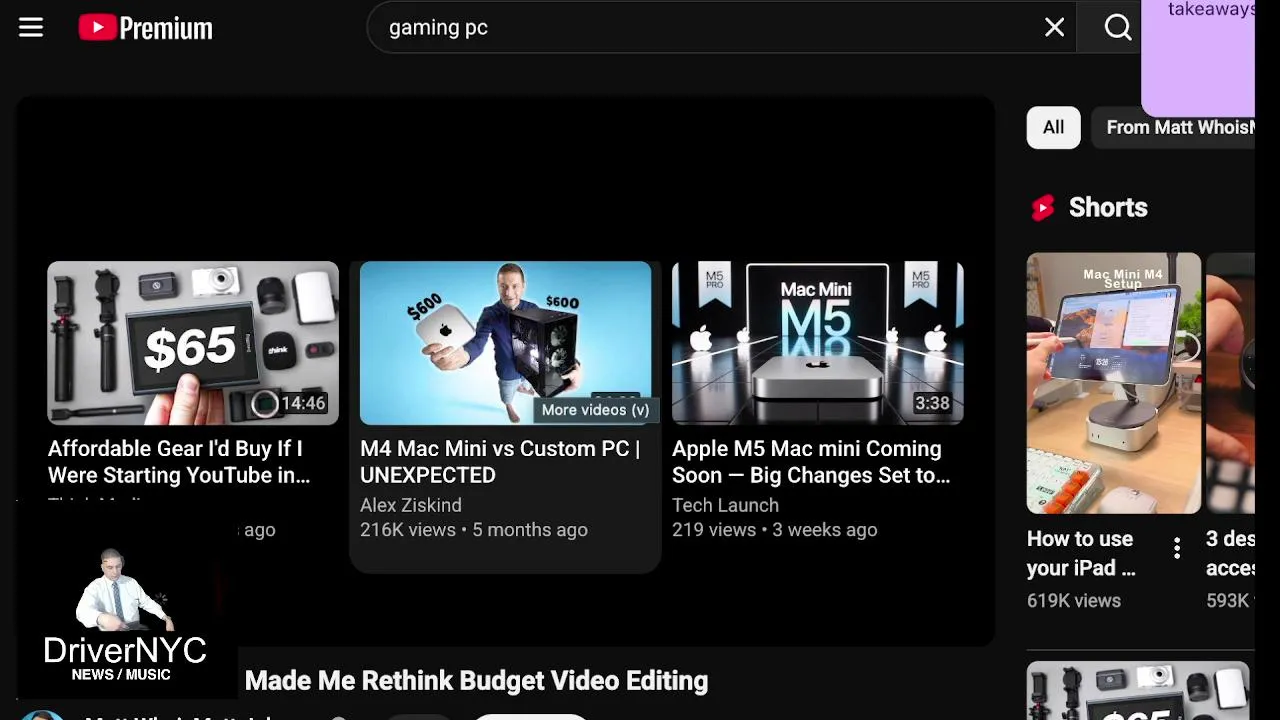The image size is (1280, 720).
Task: Run search with magnifier button
Action: [x=1118, y=28]
